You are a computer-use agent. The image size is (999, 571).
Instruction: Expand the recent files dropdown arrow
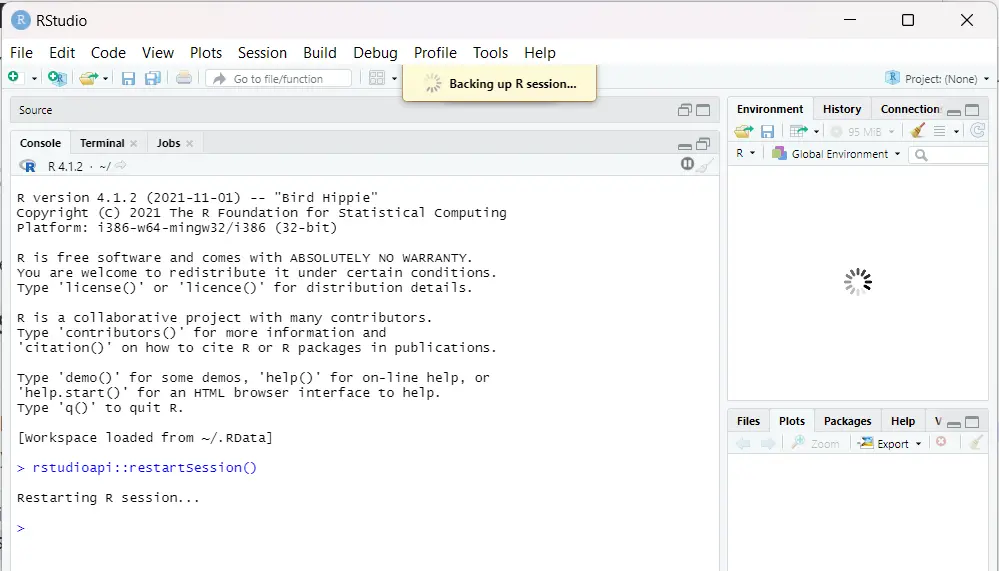(x=106, y=78)
